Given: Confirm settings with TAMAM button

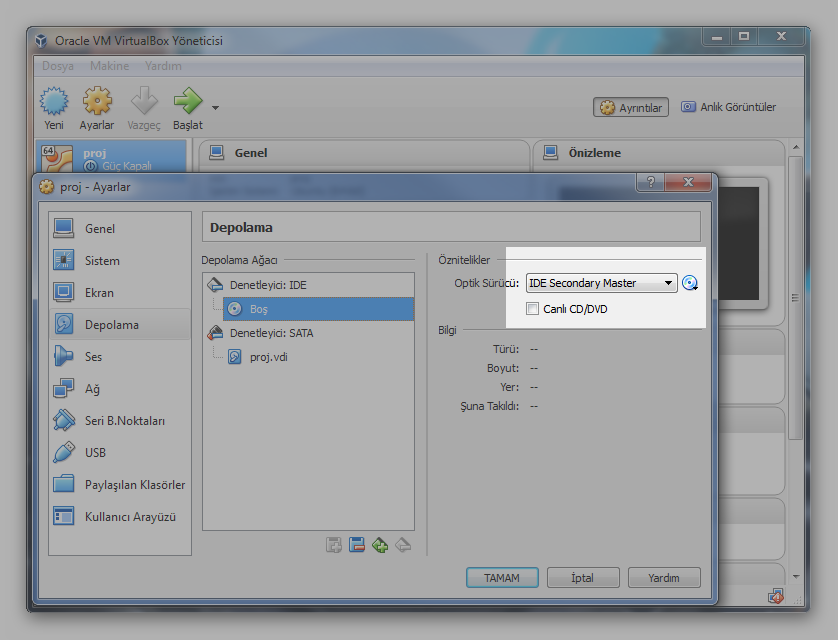Looking at the screenshot, I should 502,578.
